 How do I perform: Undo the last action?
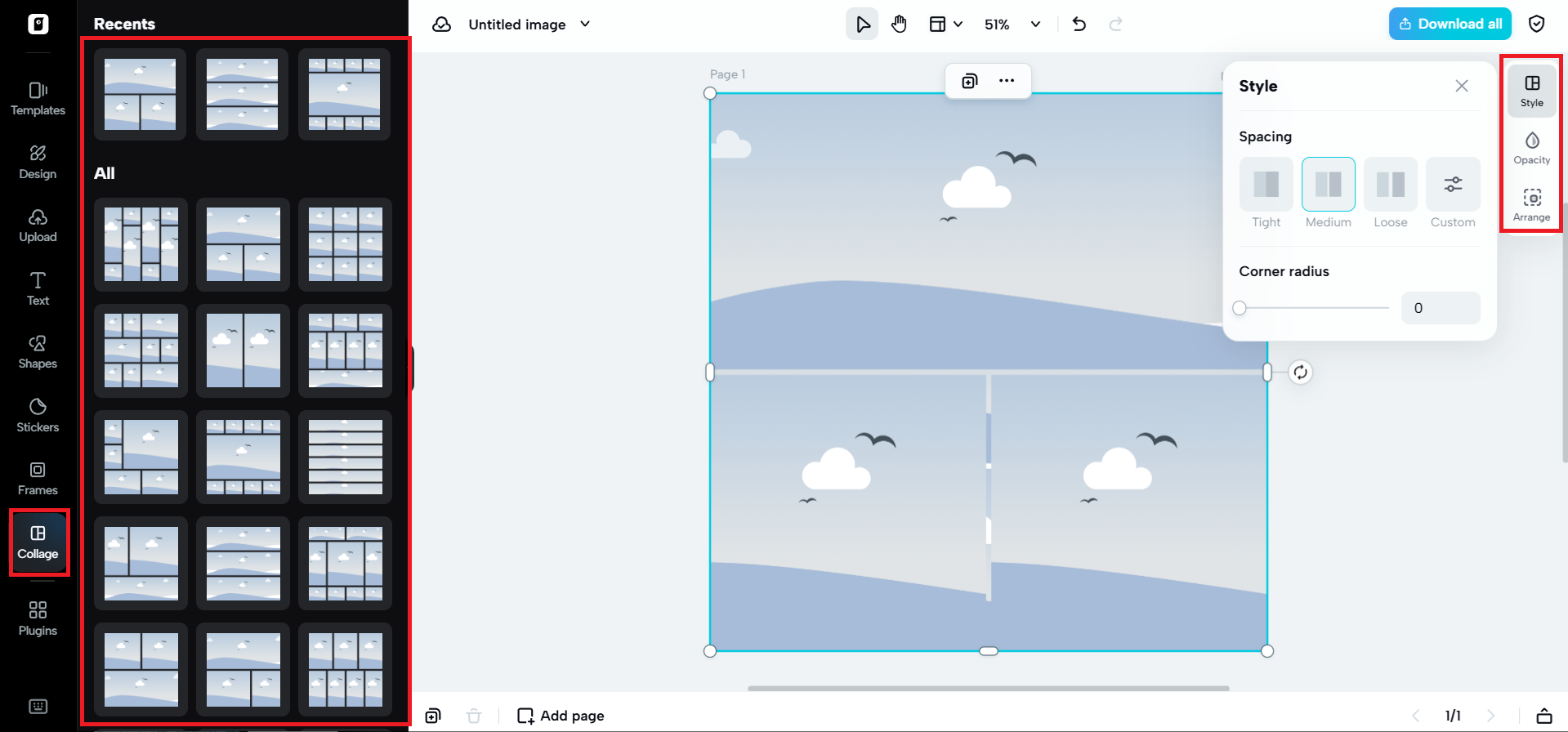(x=1079, y=25)
